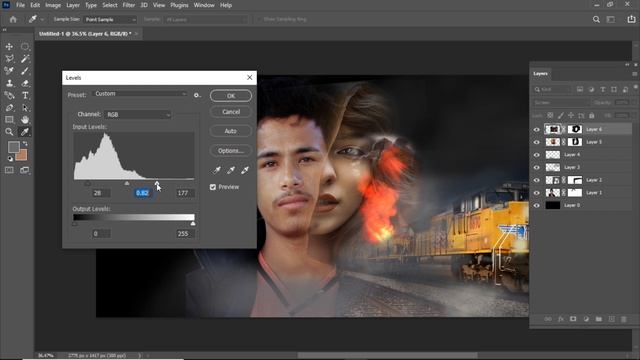
Task: Click OK in the Levels dialog
Action: click(x=231, y=96)
